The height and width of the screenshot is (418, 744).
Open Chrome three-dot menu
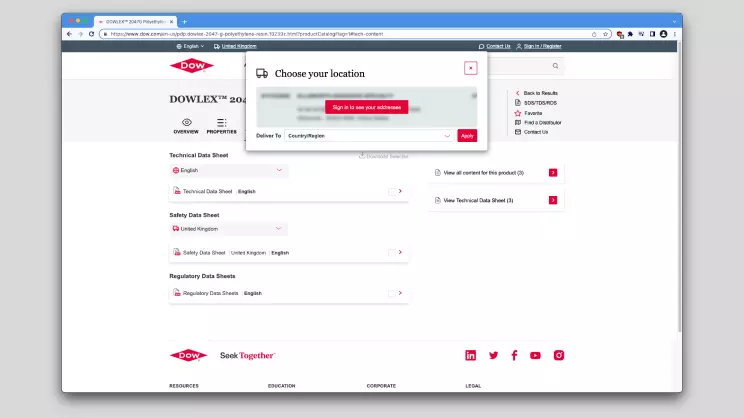point(674,34)
